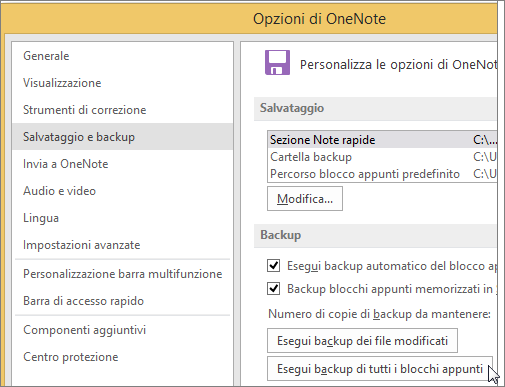Toggle Backup blocchi appunti memorizzati checkbox
505x387 pixels.
273,288
